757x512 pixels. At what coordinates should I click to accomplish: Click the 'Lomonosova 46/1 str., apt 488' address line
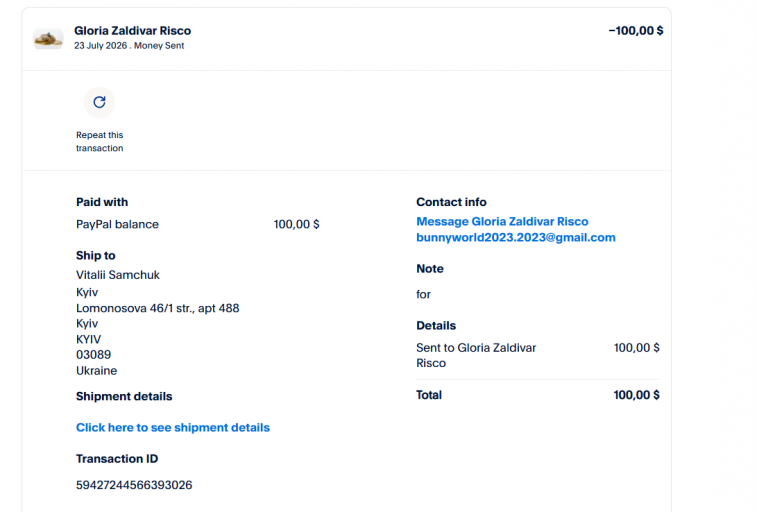pyautogui.click(x=157, y=308)
